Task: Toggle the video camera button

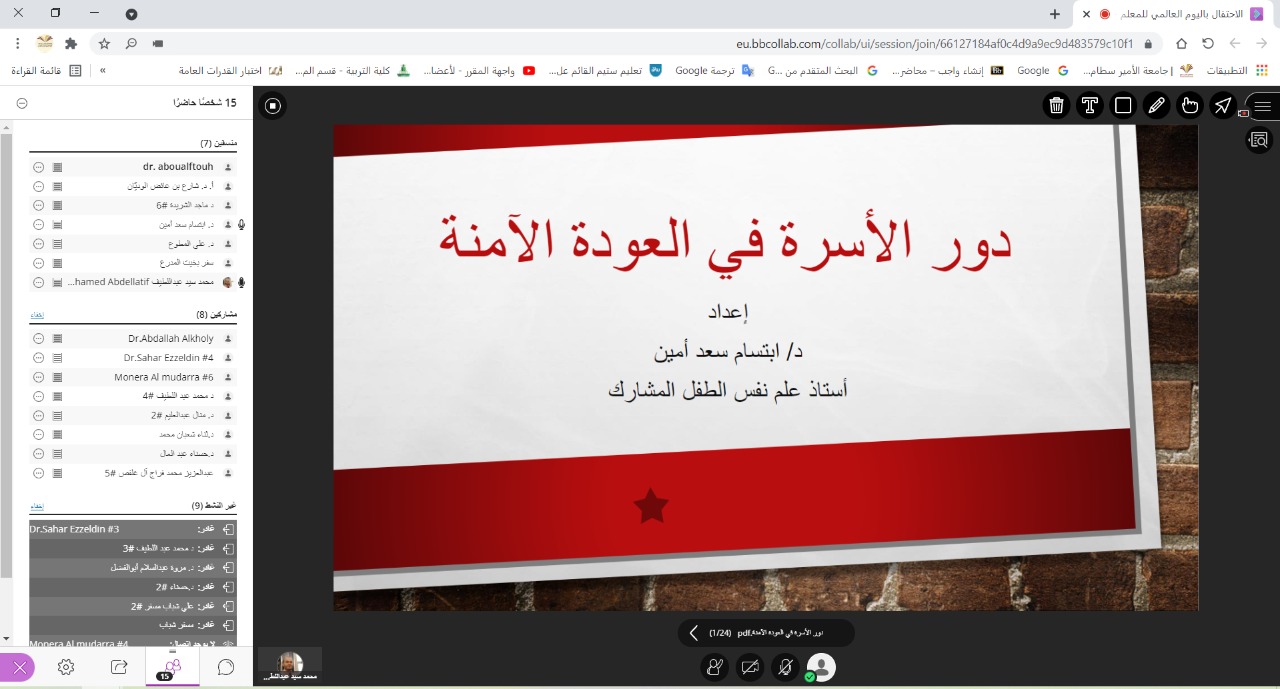Action: pos(750,666)
